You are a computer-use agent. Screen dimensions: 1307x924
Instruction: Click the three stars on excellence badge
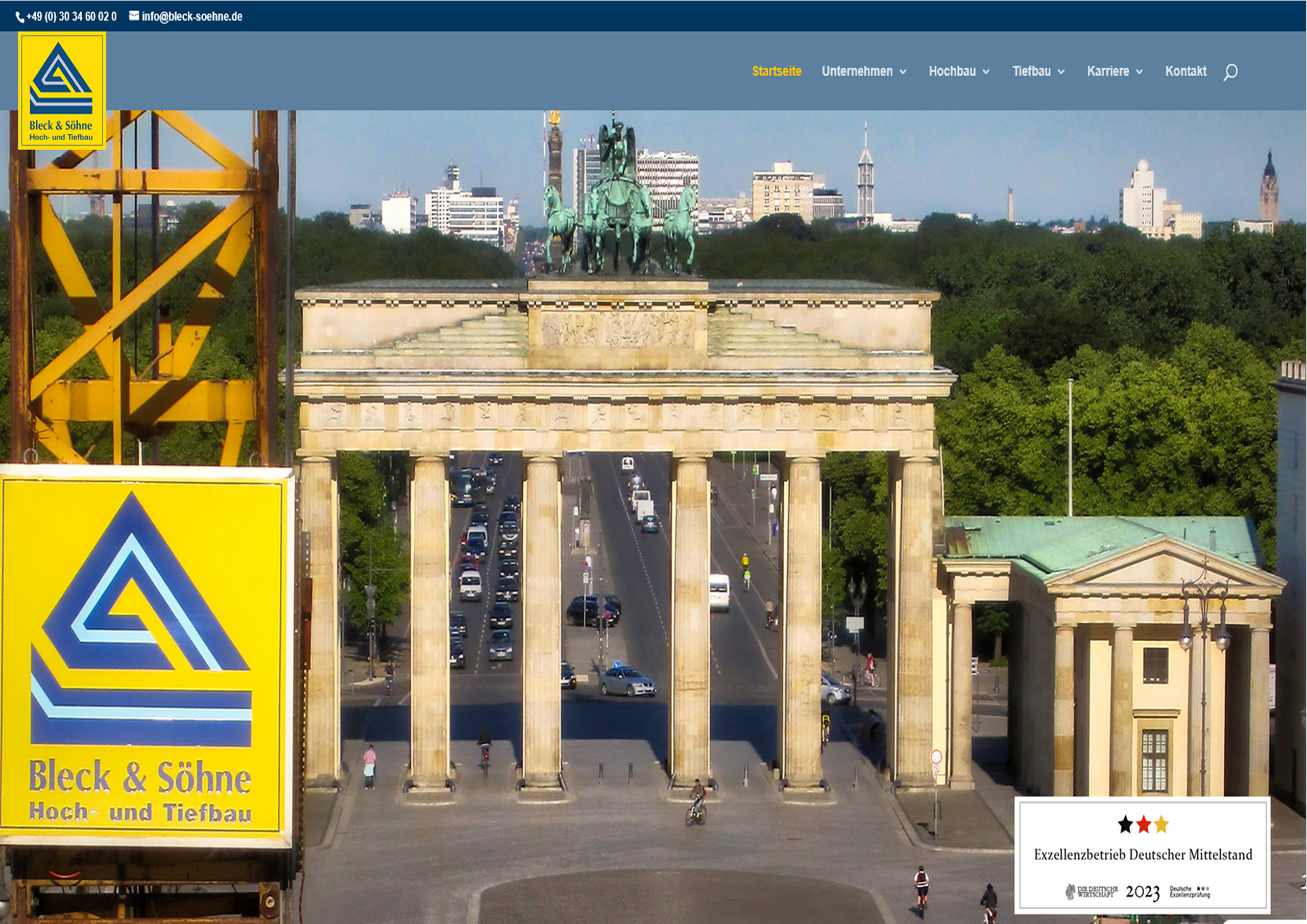pyautogui.click(x=1143, y=824)
